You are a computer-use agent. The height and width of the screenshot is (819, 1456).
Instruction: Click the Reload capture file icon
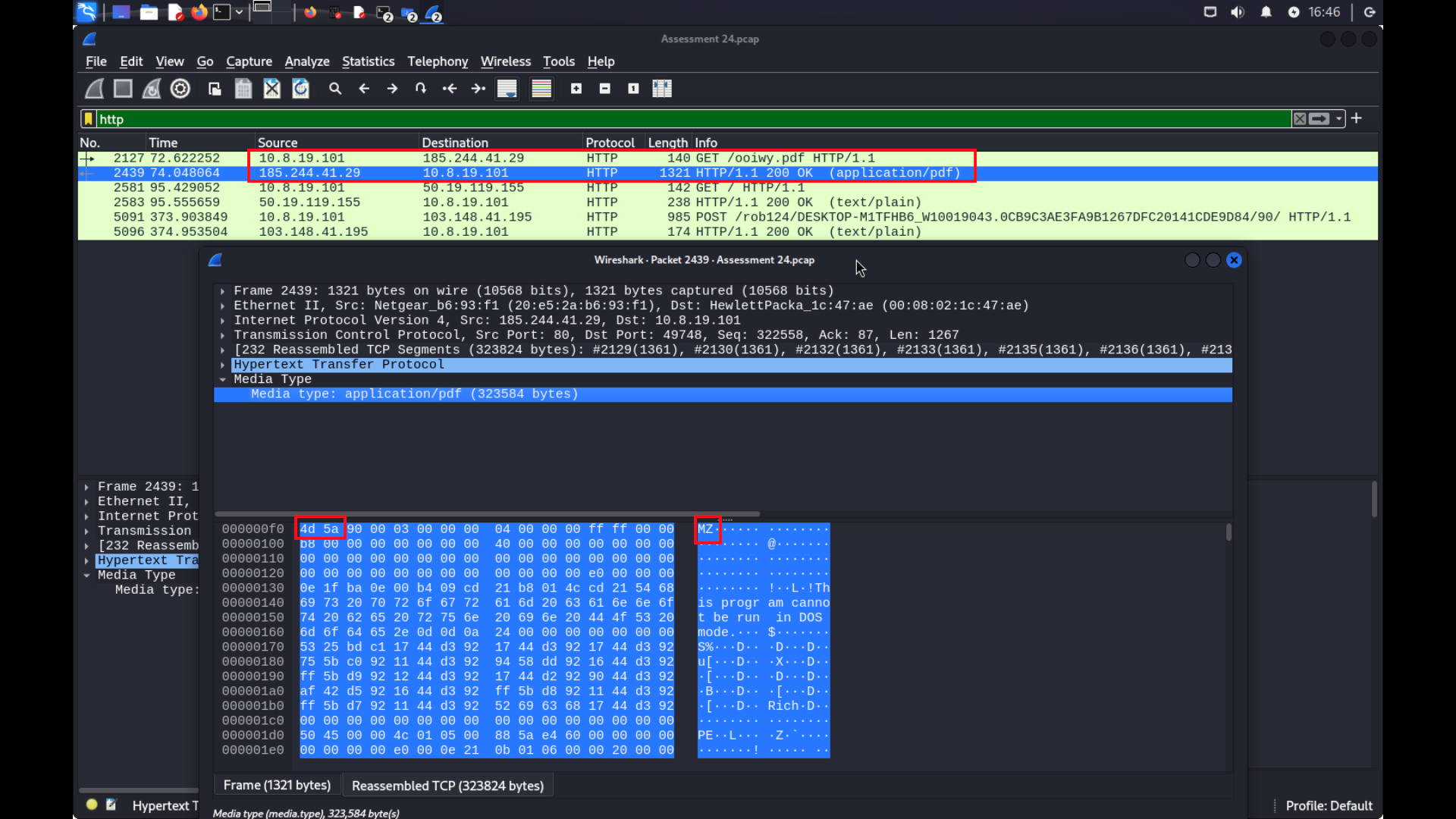coord(301,89)
